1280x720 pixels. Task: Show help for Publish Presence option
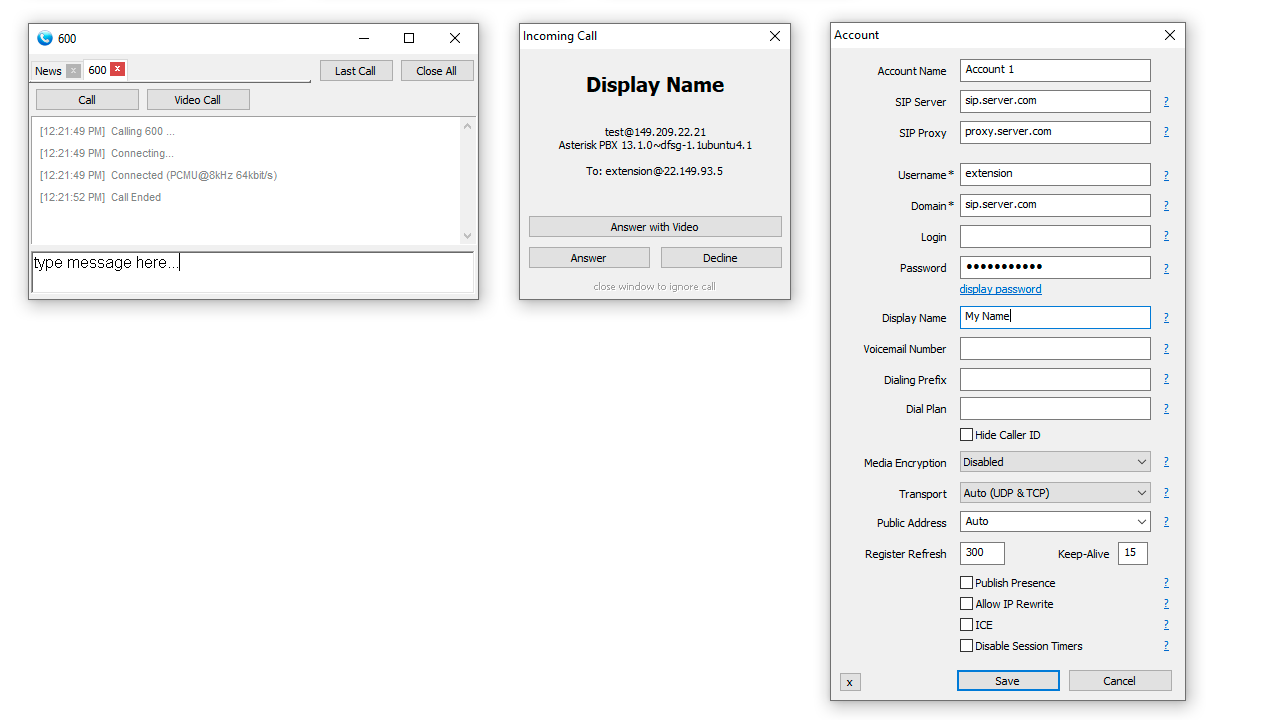point(1166,583)
